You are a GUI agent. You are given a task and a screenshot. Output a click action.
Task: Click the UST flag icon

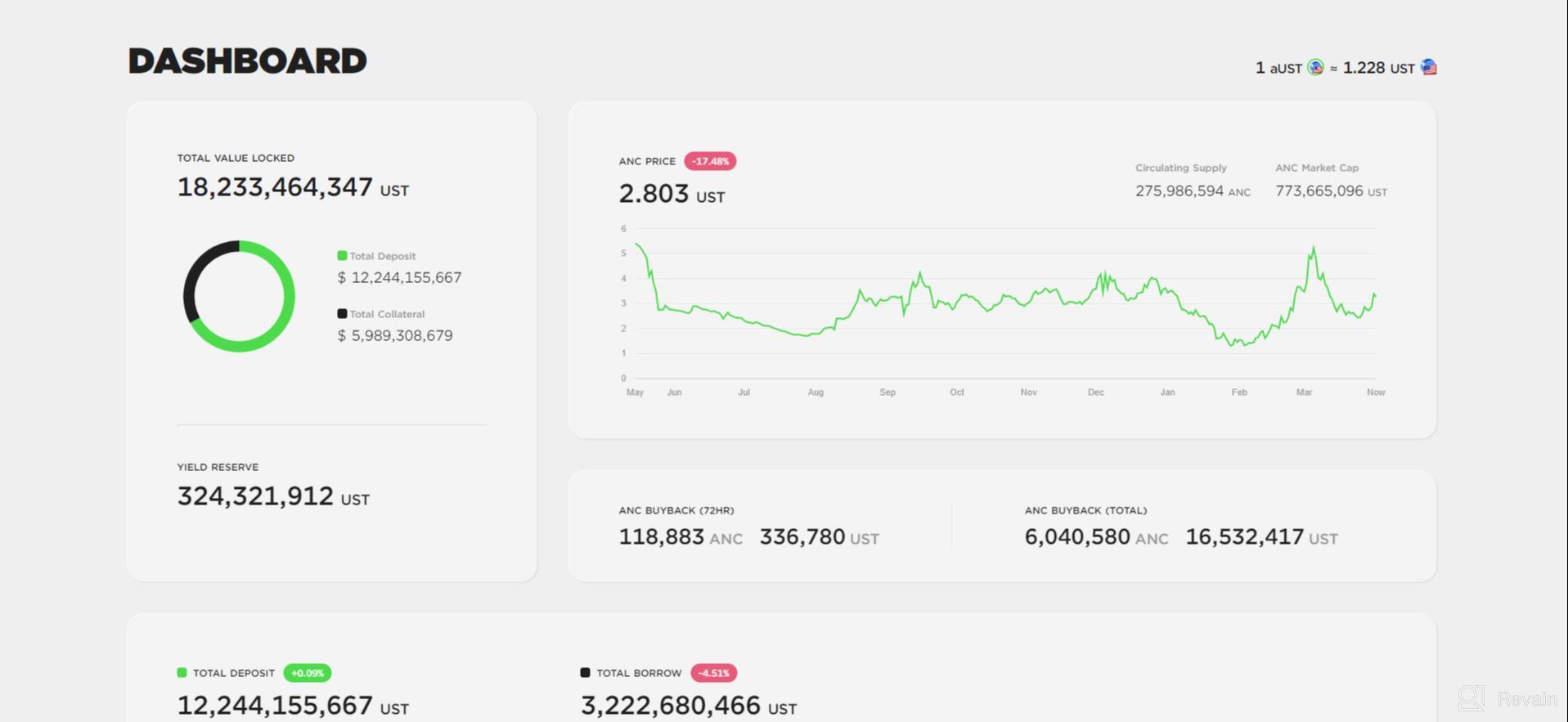[x=1429, y=67]
